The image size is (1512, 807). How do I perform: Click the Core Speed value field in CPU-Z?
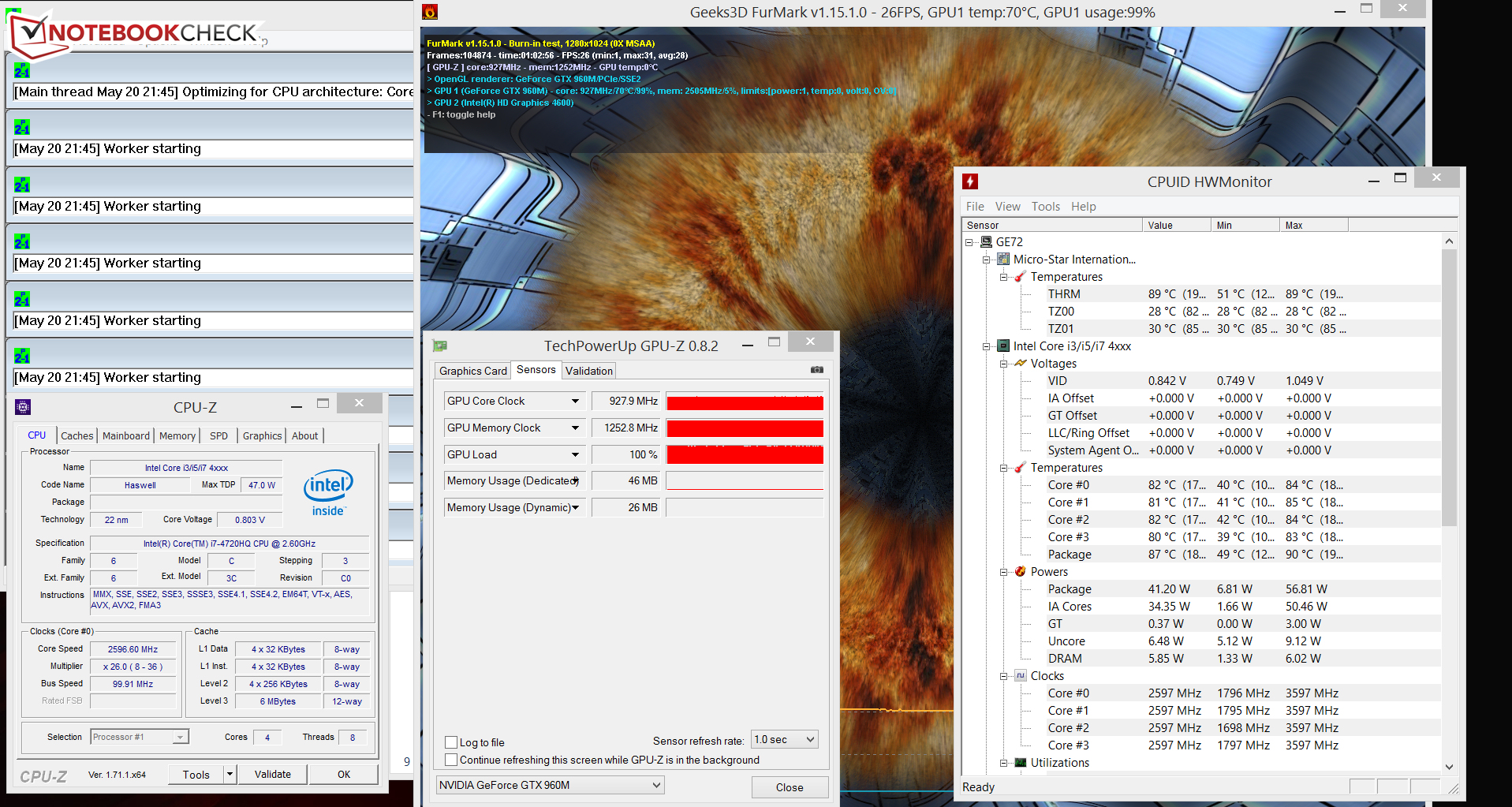pyautogui.click(x=133, y=649)
